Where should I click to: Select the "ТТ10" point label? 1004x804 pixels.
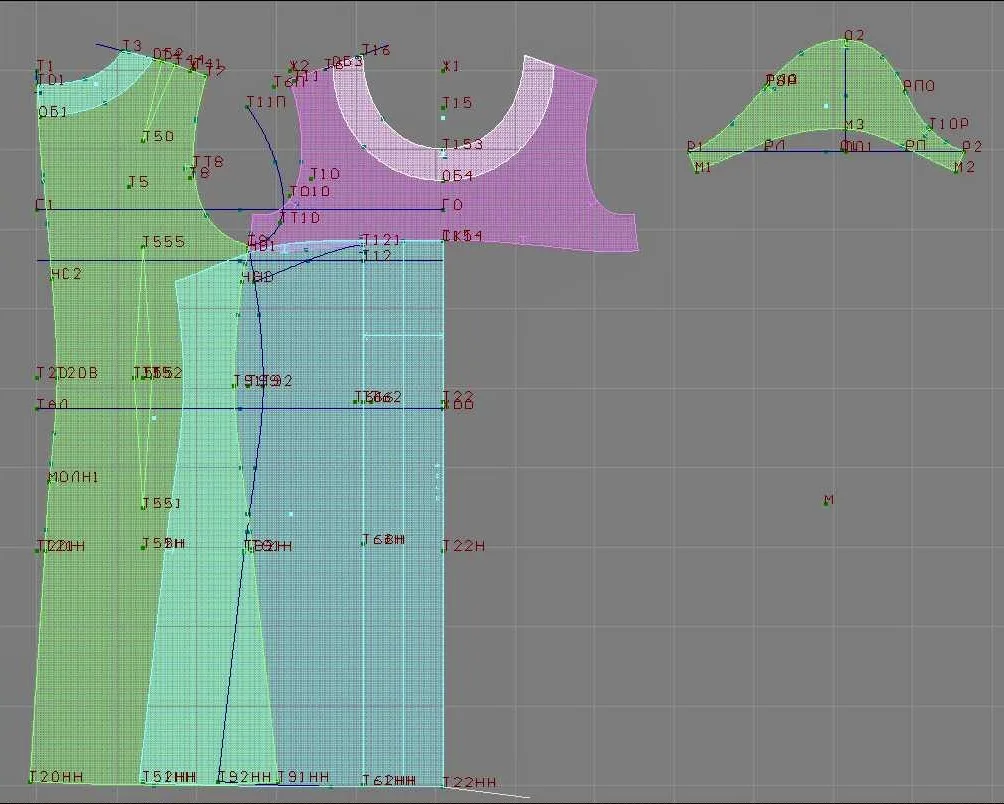(300, 218)
